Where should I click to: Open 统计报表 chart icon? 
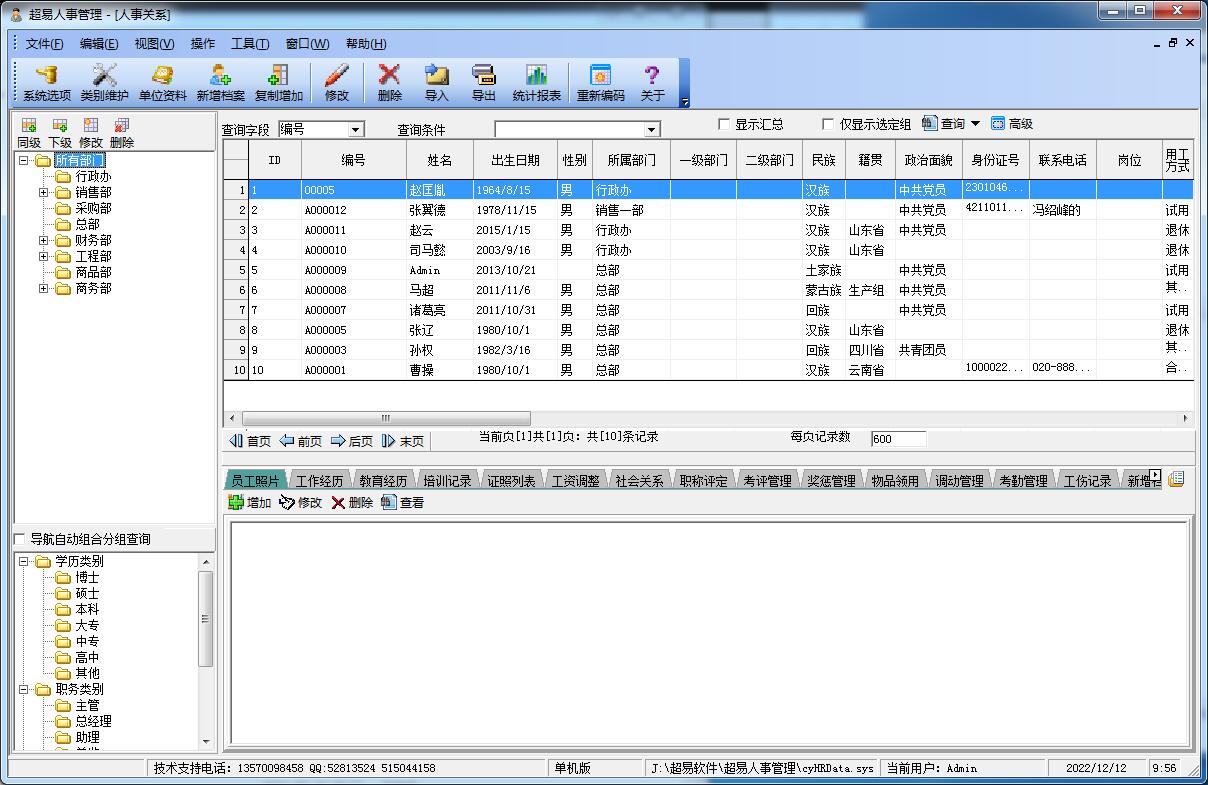pyautogui.click(x=536, y=83)
